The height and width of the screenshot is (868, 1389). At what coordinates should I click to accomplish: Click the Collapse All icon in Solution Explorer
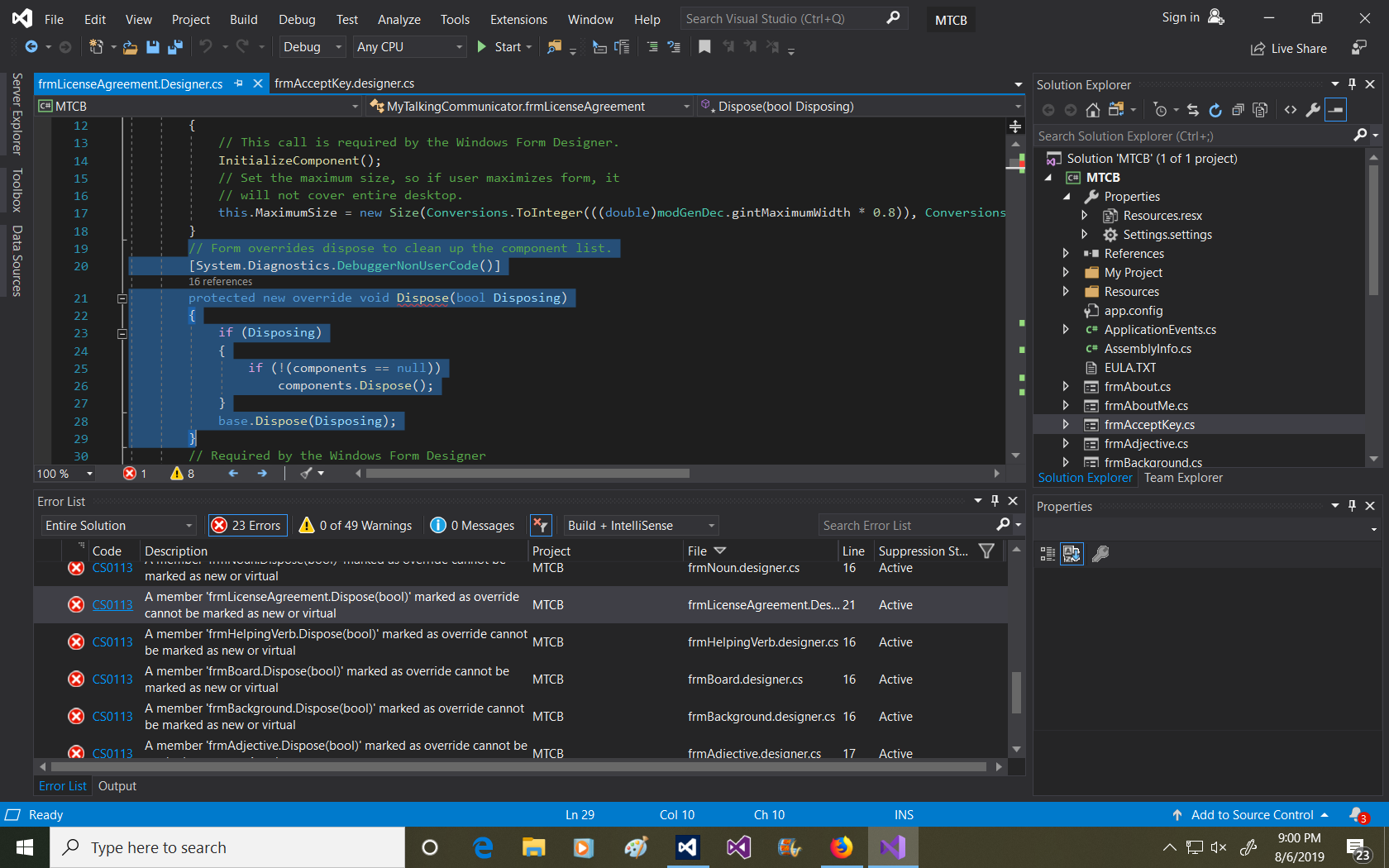pyautogui.click(x=1238, y=109)
